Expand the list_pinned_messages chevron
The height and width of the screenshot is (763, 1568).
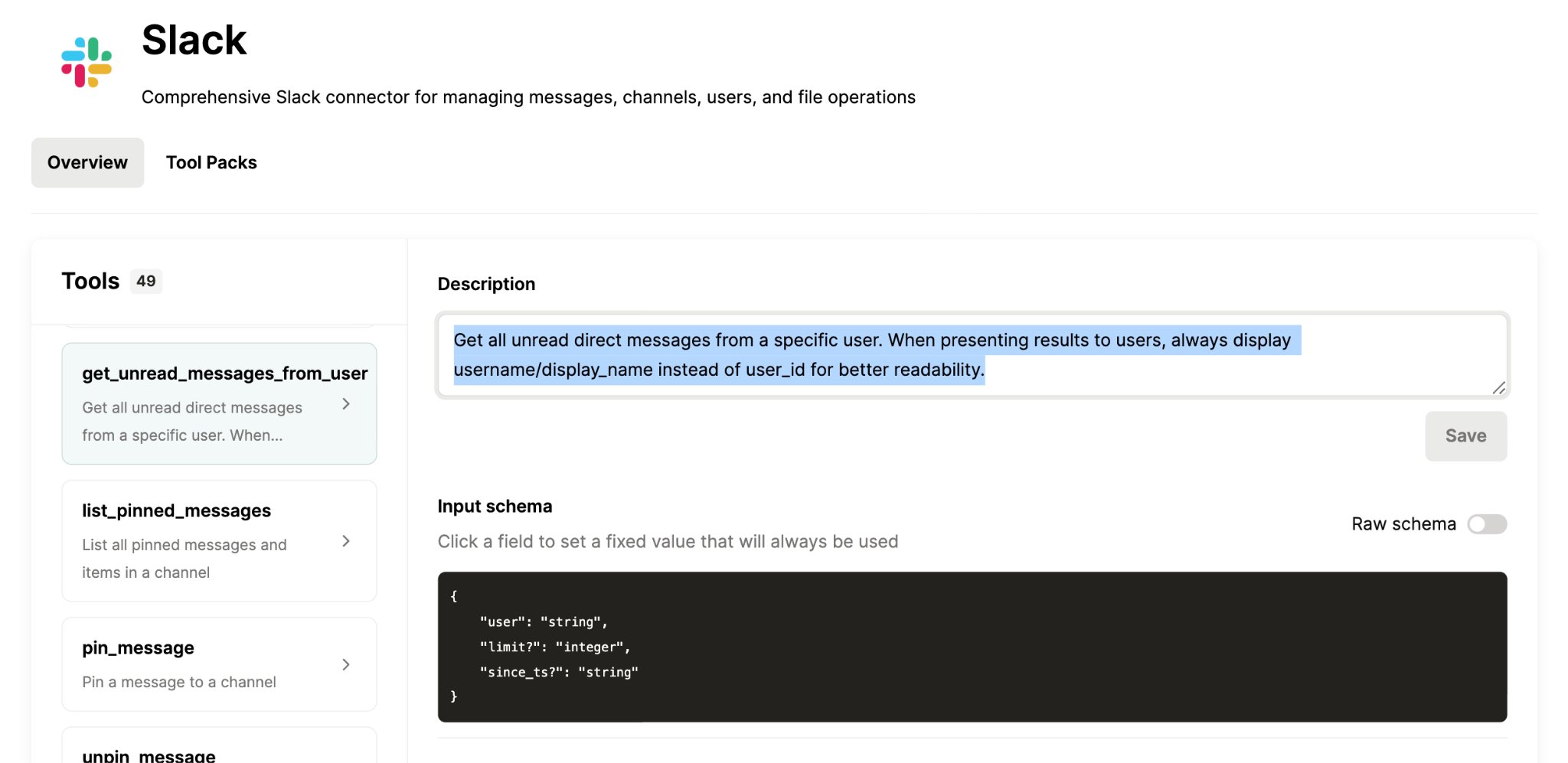click(346, 541)
